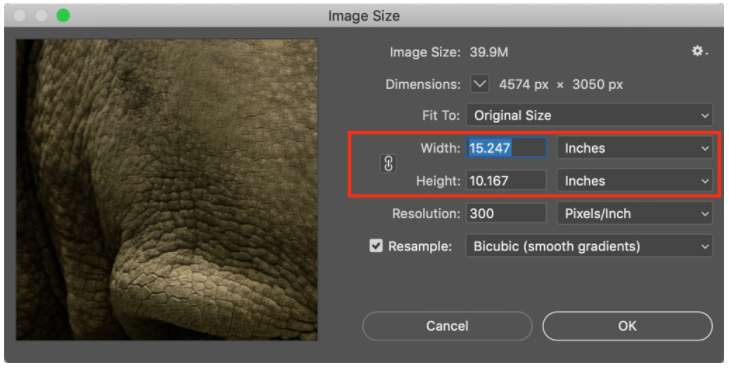This screenshot has width=729, height=370.
Task: Click the gray minimize window button
Action: pyautogui.click(x=41, y=16)
